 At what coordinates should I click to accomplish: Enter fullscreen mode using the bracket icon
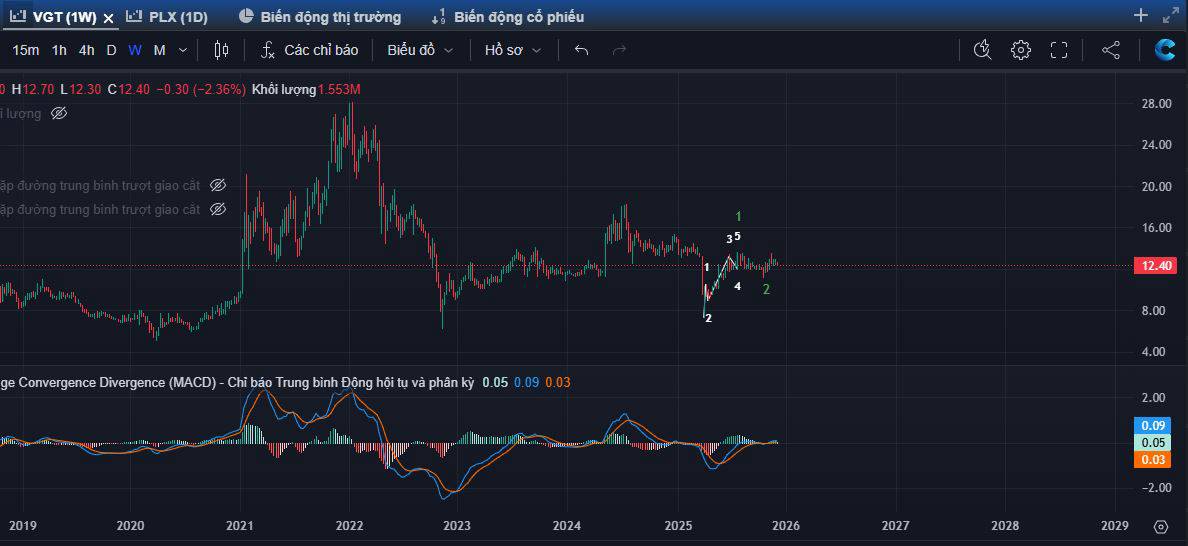[1059, 50]
